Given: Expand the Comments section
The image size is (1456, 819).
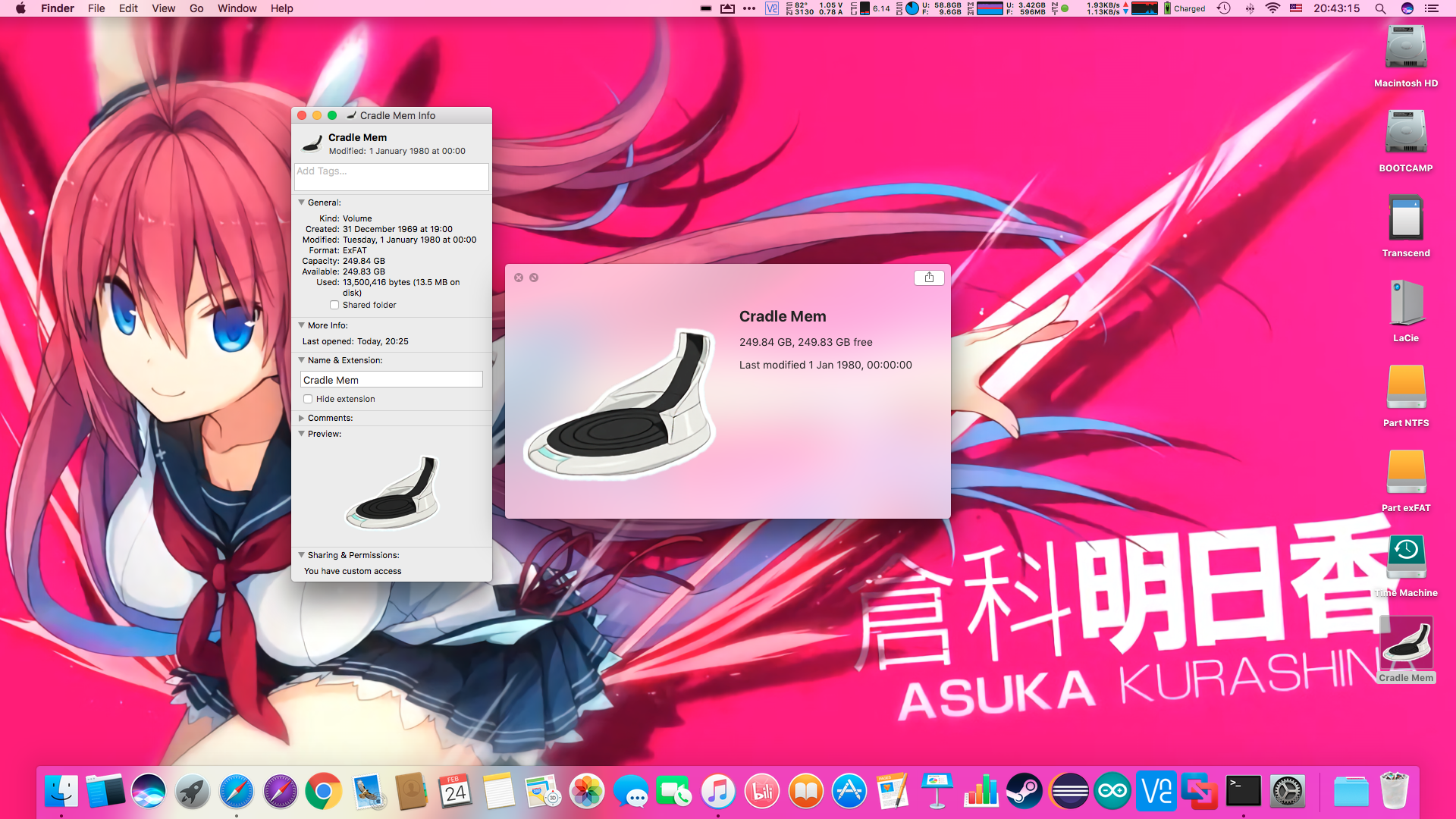Looking at the screenshot, I should coord(301,418).
